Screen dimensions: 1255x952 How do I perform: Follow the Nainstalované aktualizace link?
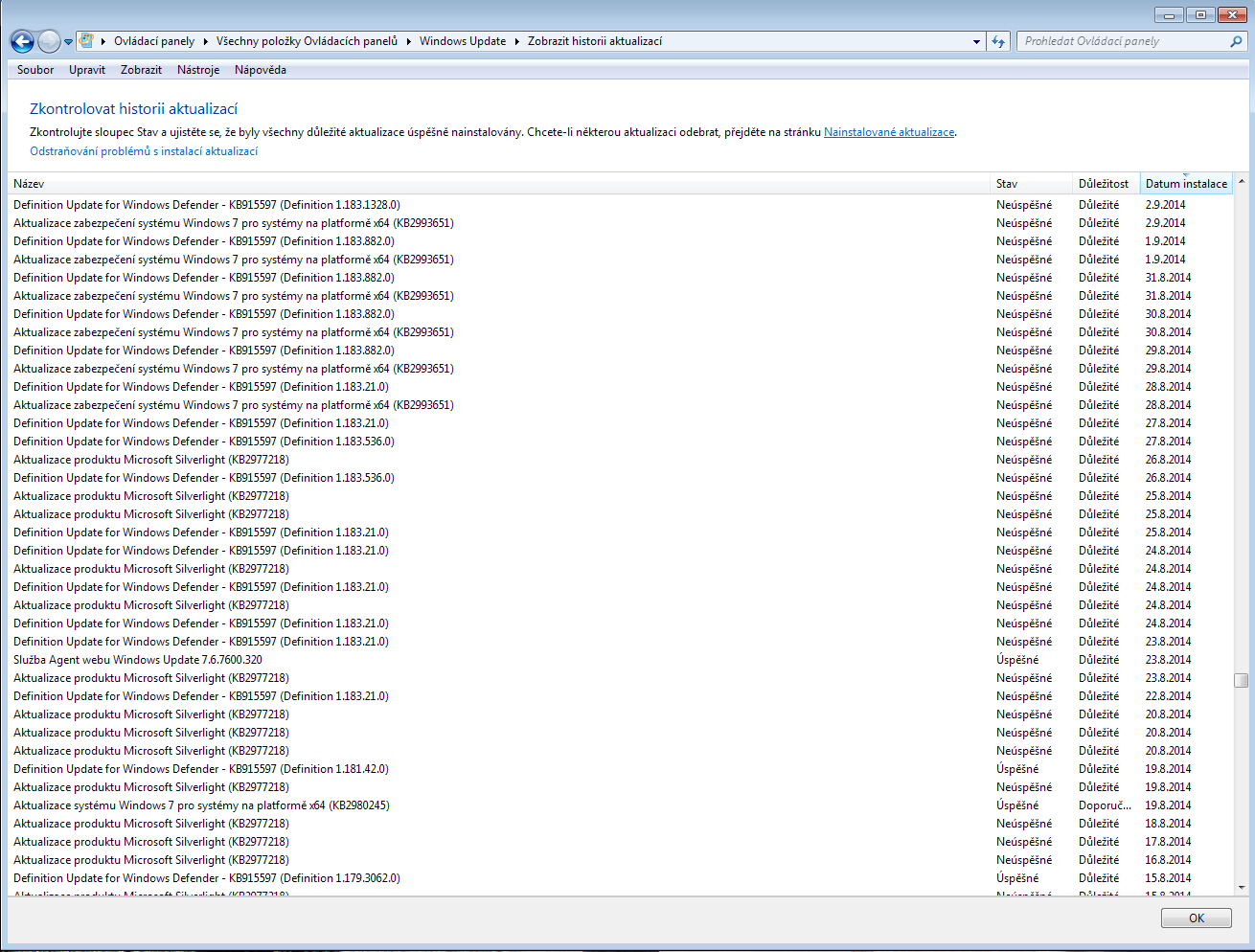889,132
